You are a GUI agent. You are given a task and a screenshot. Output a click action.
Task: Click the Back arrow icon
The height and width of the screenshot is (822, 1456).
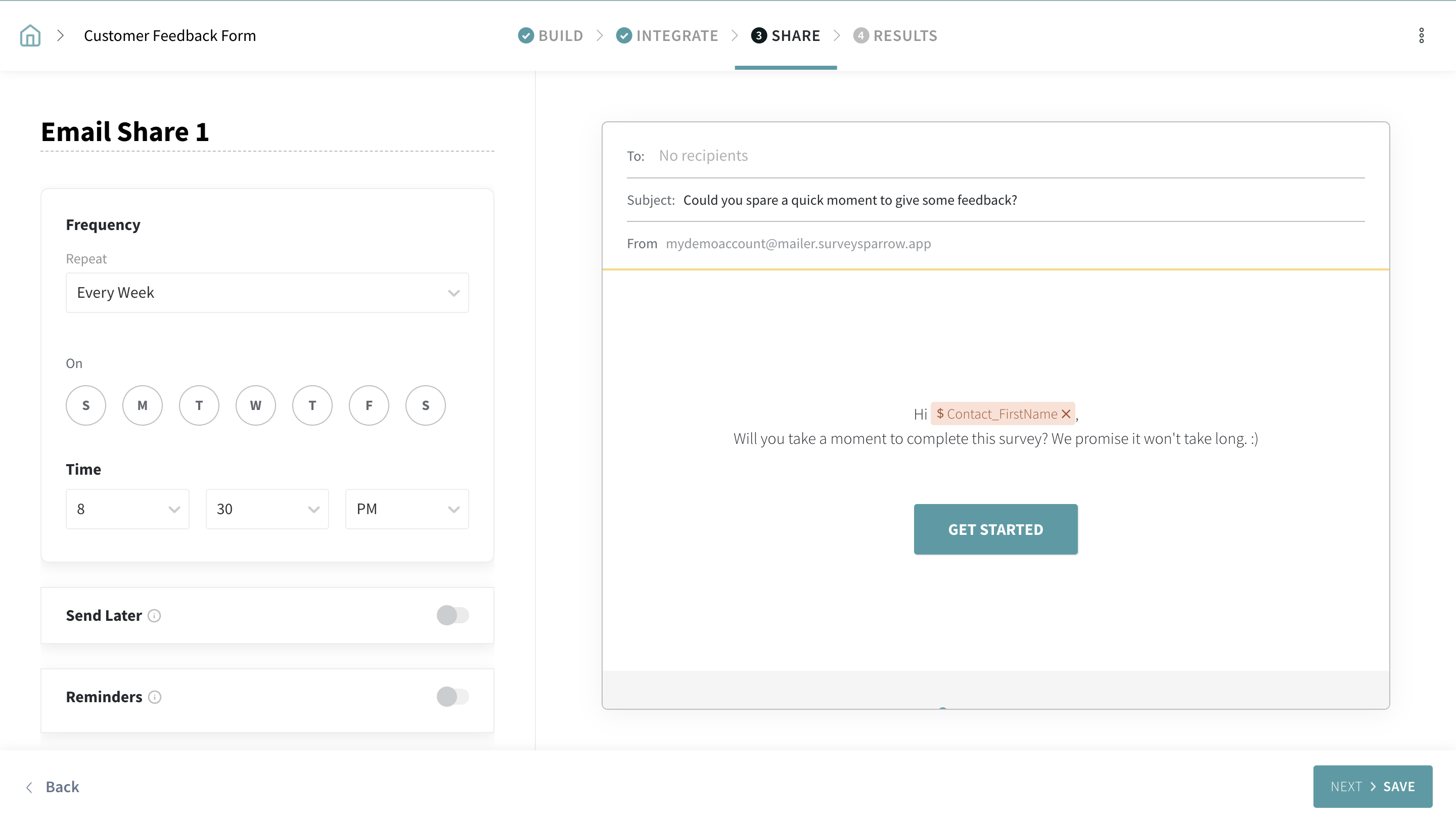29,787
